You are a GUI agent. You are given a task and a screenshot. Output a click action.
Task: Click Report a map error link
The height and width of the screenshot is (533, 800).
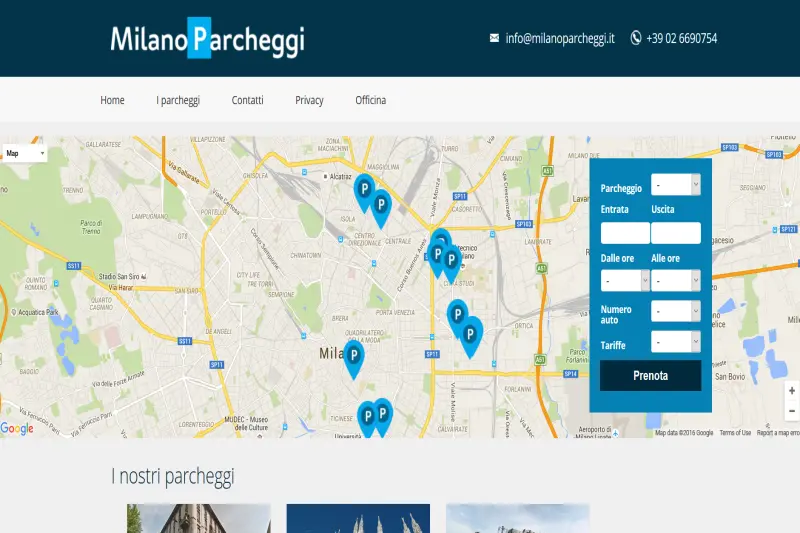[x=778, y=433]
